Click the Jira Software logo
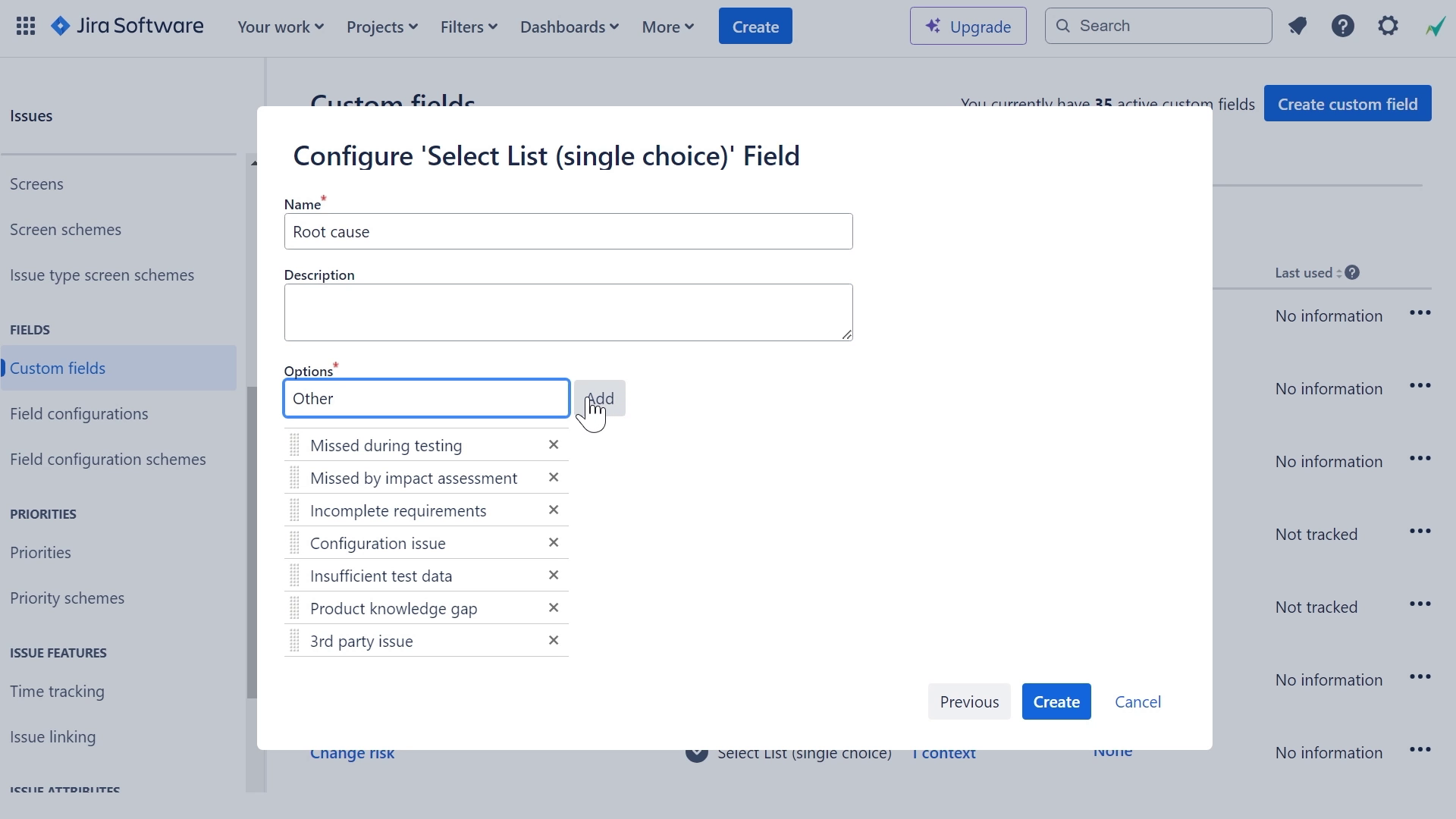Image resolution: width=1456 pixels, height=819 pixels. (127, 25)
